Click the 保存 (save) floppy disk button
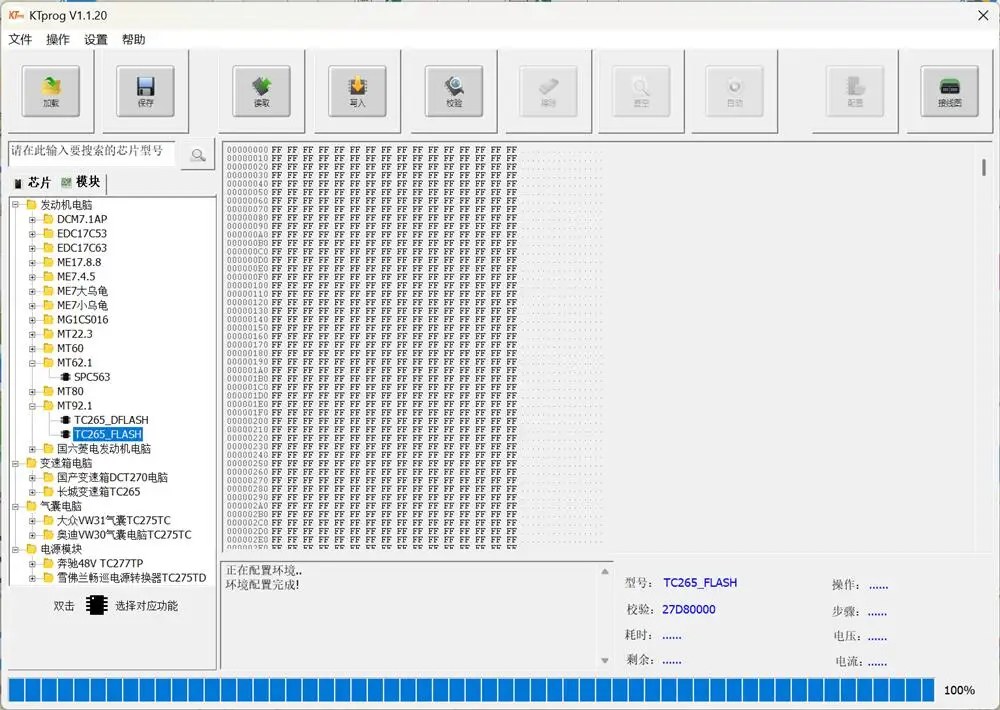The width and height of the screenshot is (1000, 710). click(x=145, y=91)
